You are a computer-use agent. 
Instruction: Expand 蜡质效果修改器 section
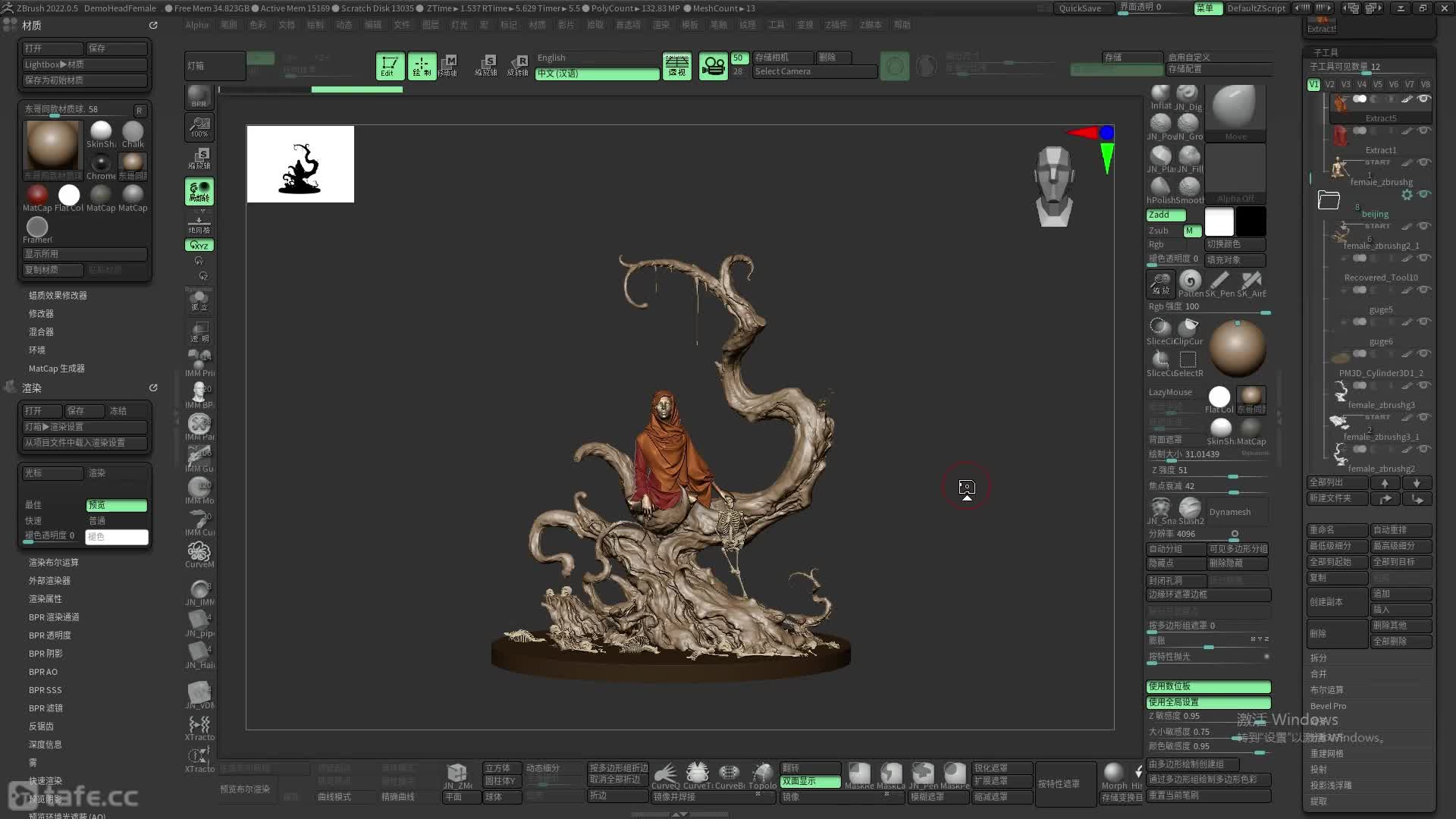coord(58,295)
